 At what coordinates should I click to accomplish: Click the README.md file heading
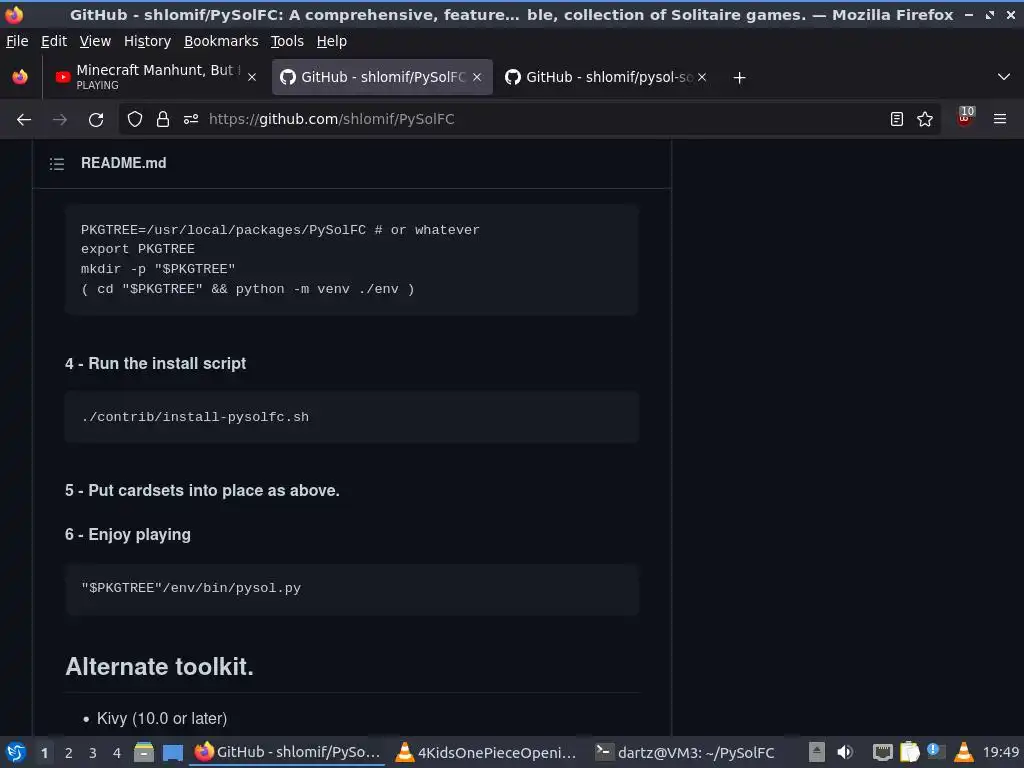point(123,163)
